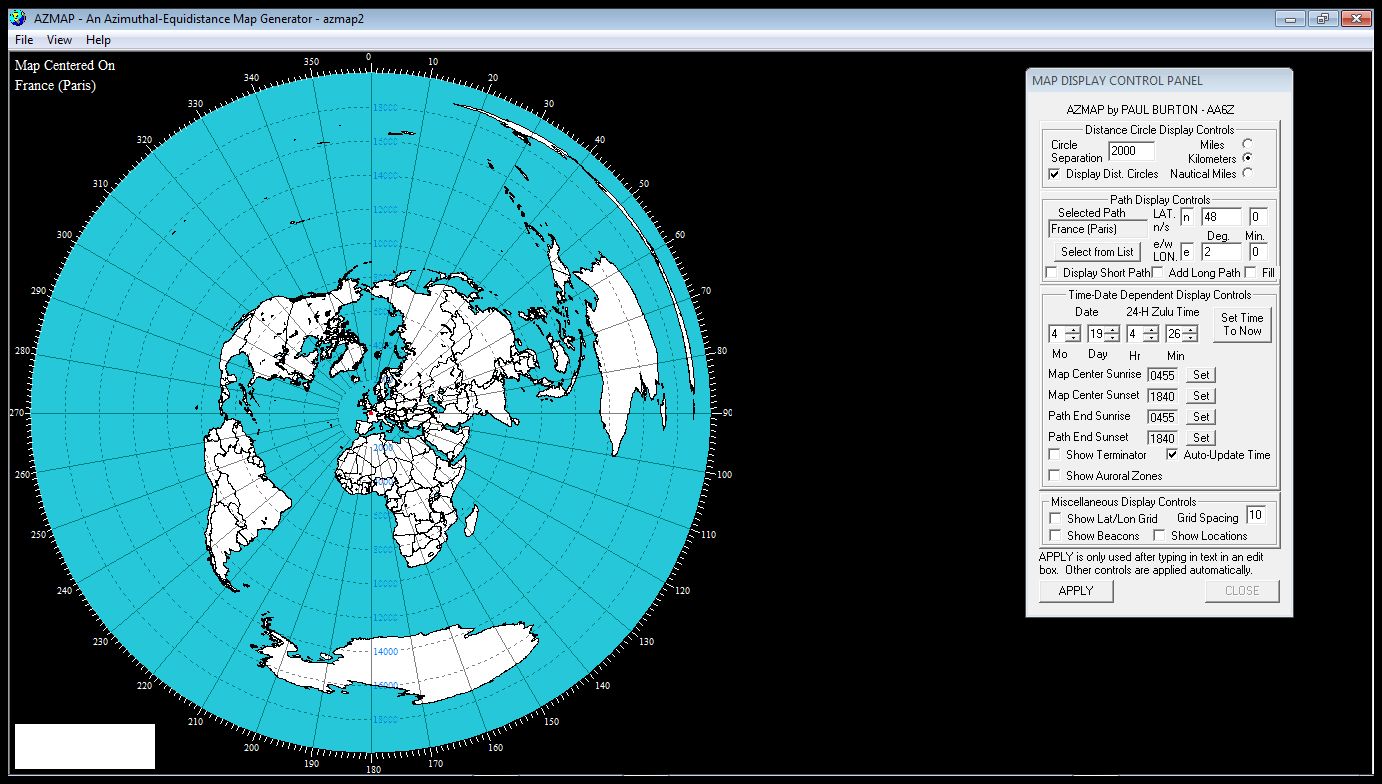Disable Auto-Update Time

1171,455
